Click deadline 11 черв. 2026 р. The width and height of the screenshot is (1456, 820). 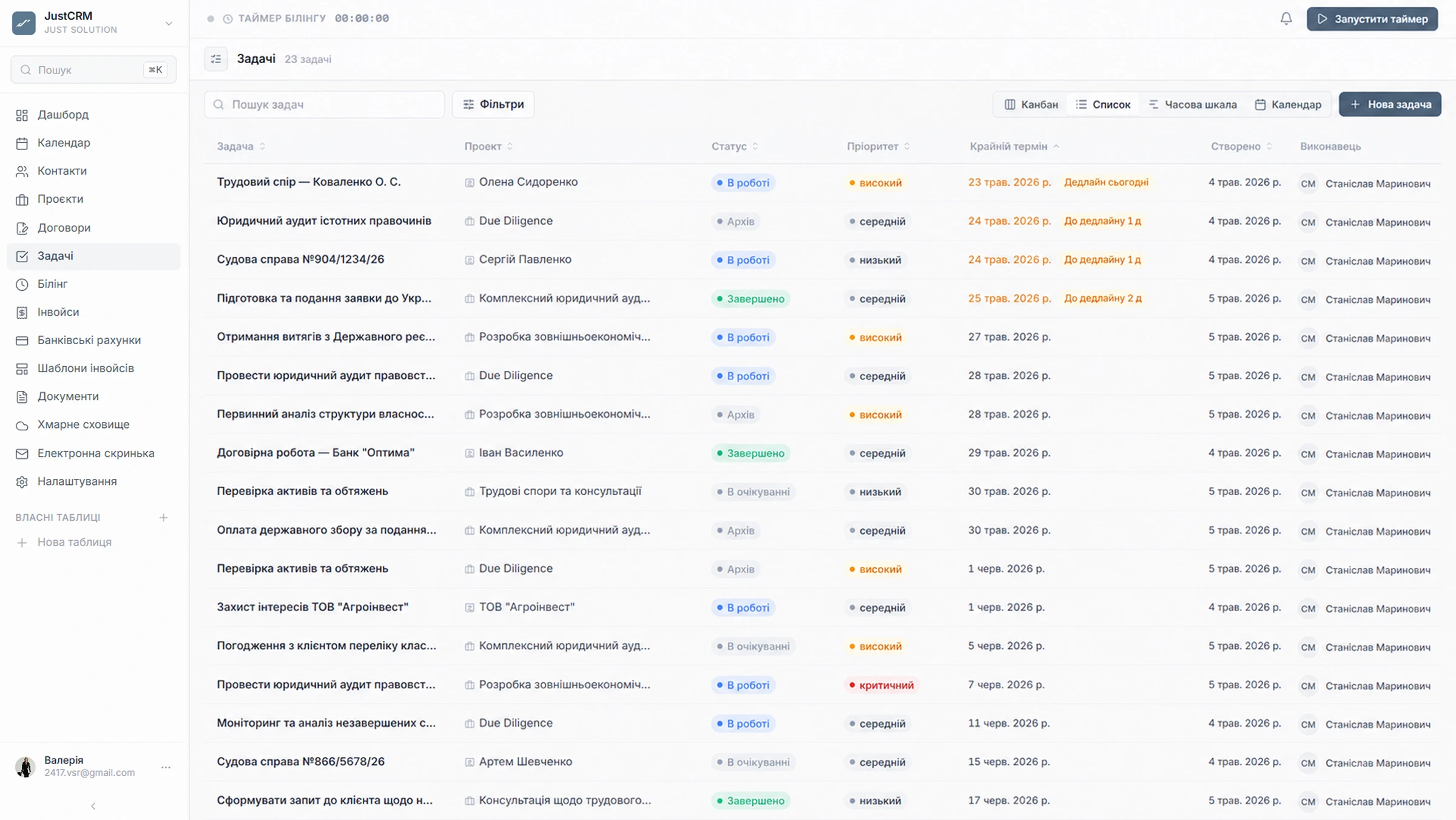click(1009, 723)
